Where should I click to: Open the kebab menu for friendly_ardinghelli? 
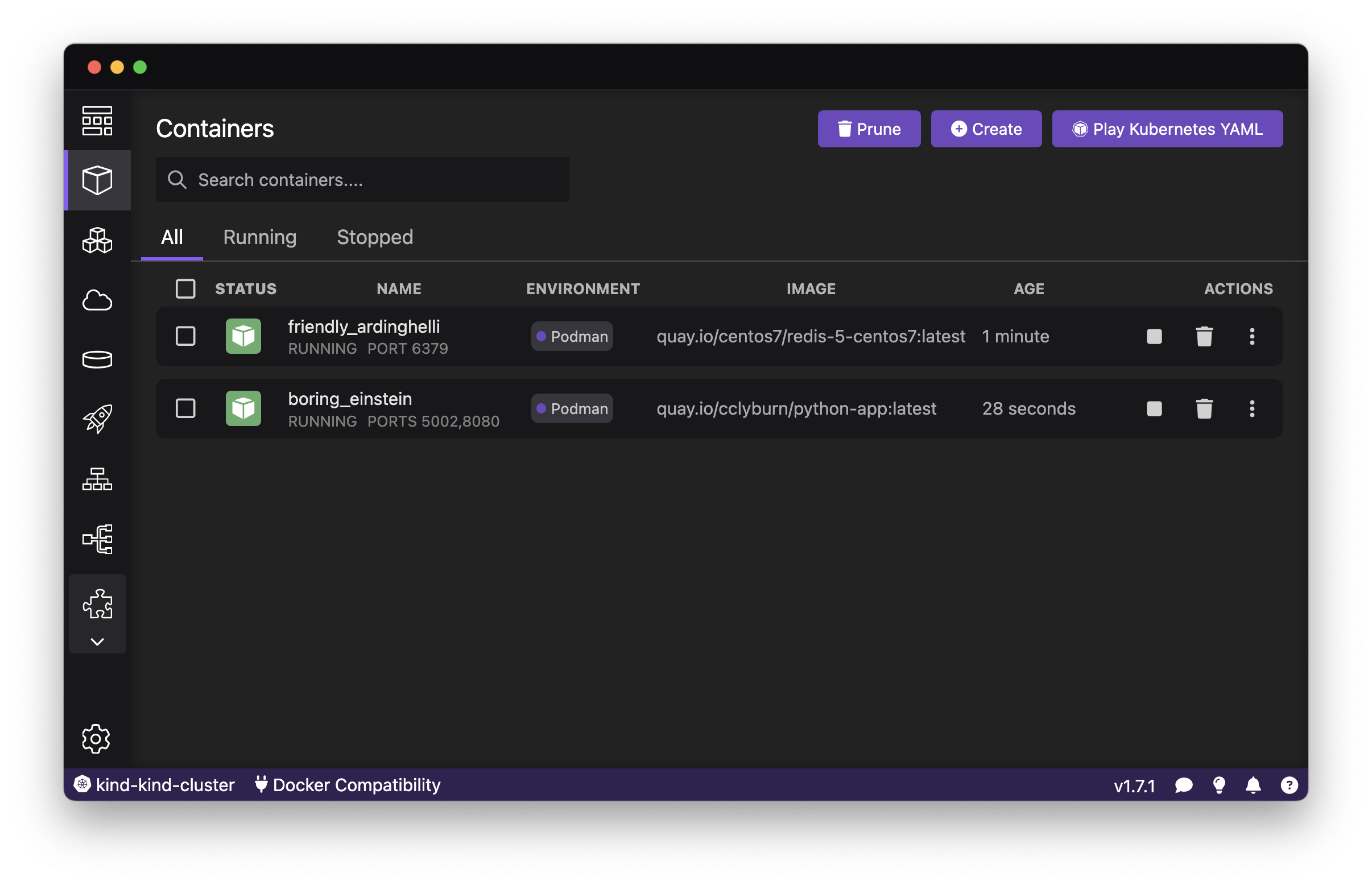1253,336
